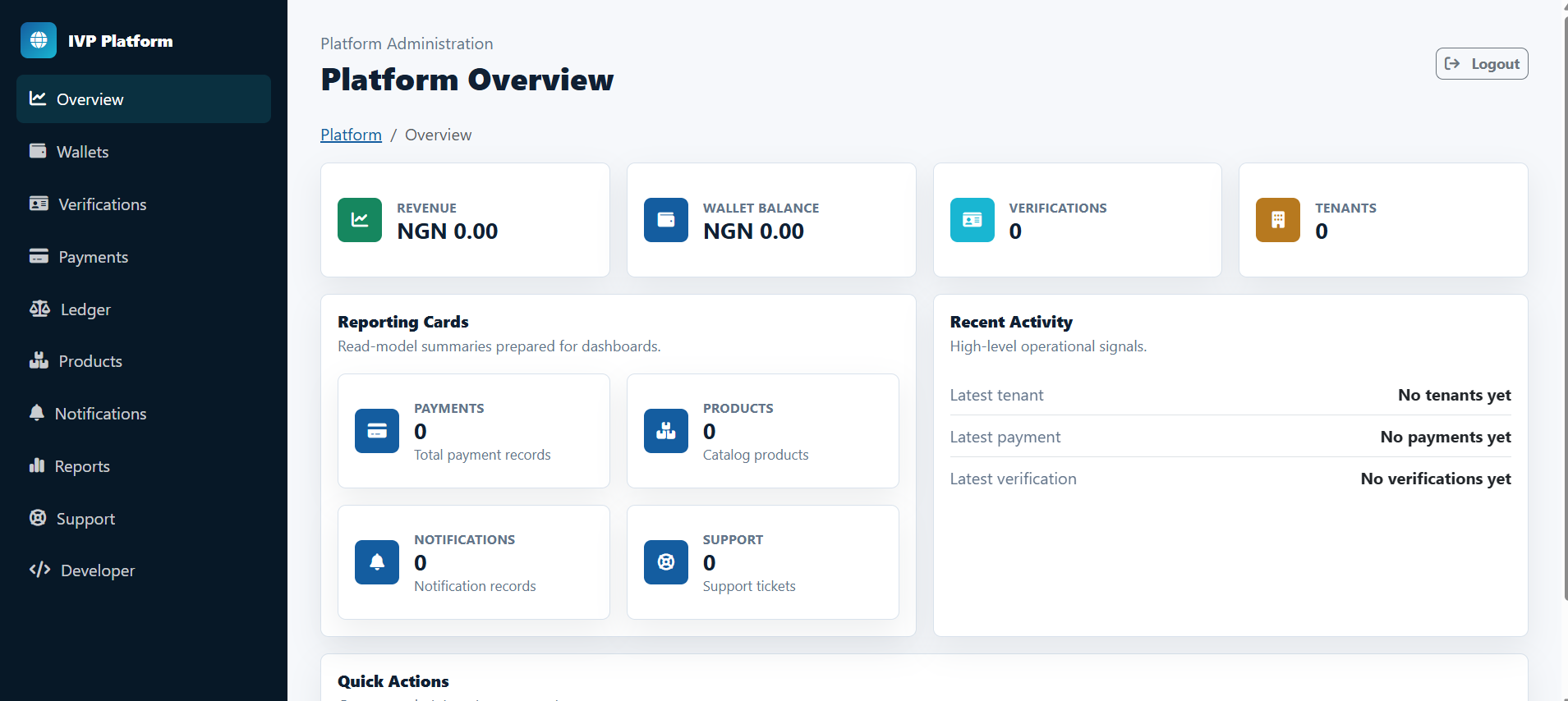Click 'Total payment records' text
Image resolution: width=1568 pixels, height=701 pixels.
click(x=482, y=455)
